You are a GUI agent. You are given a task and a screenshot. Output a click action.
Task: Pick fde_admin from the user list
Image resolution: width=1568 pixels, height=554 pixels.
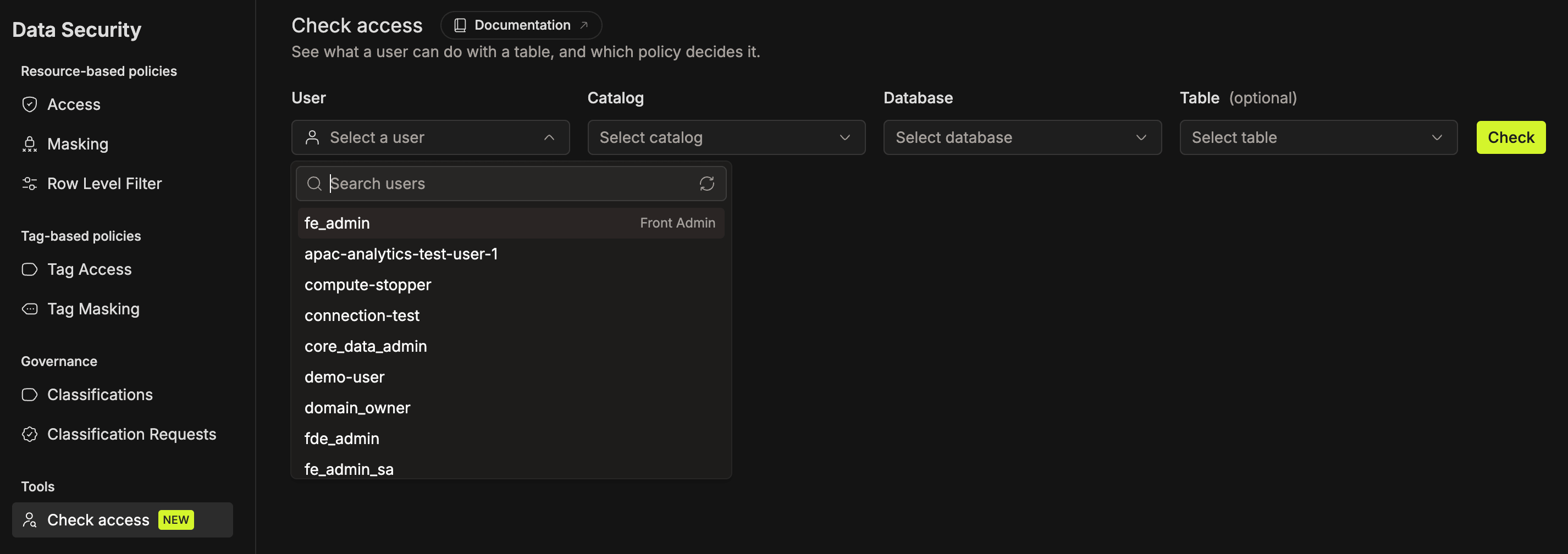[511, 439]
